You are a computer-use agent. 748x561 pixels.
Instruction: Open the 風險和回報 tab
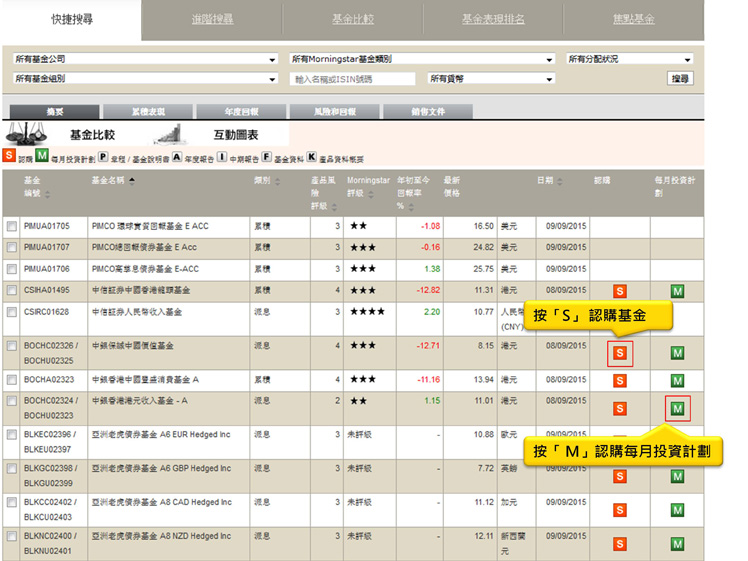(334, 112)
